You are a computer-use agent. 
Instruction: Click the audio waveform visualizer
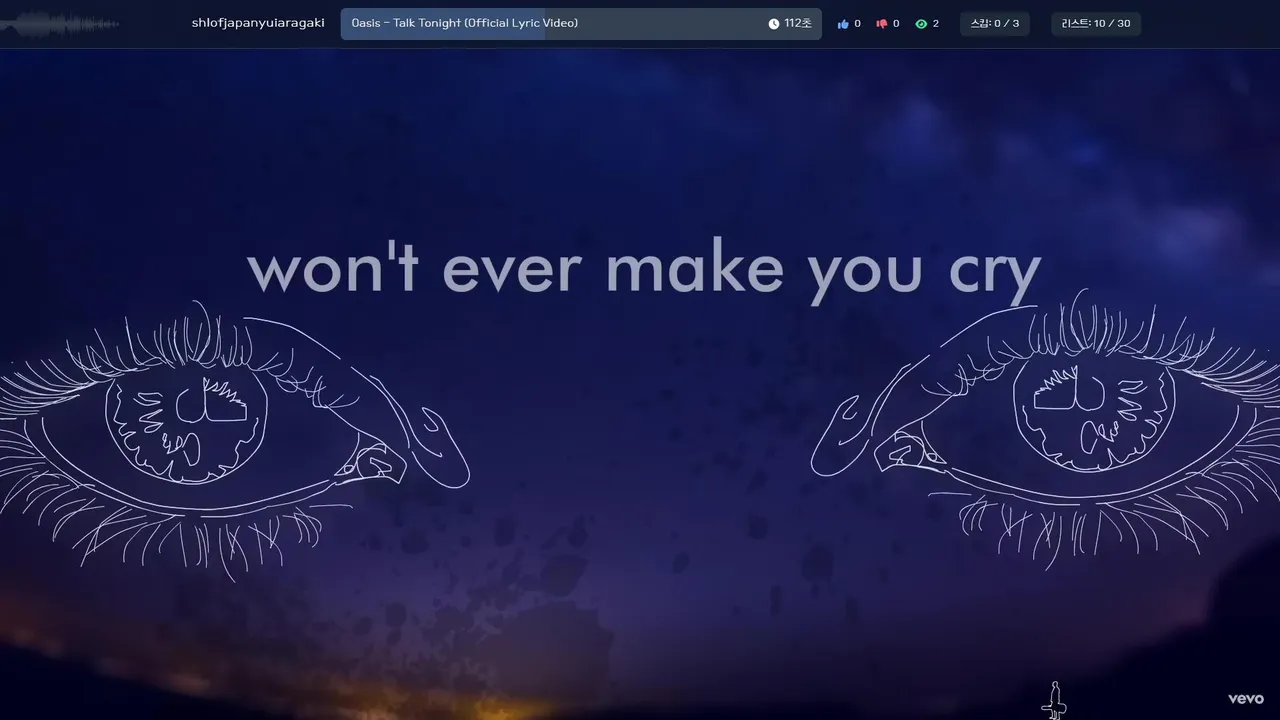click(60, 24)
